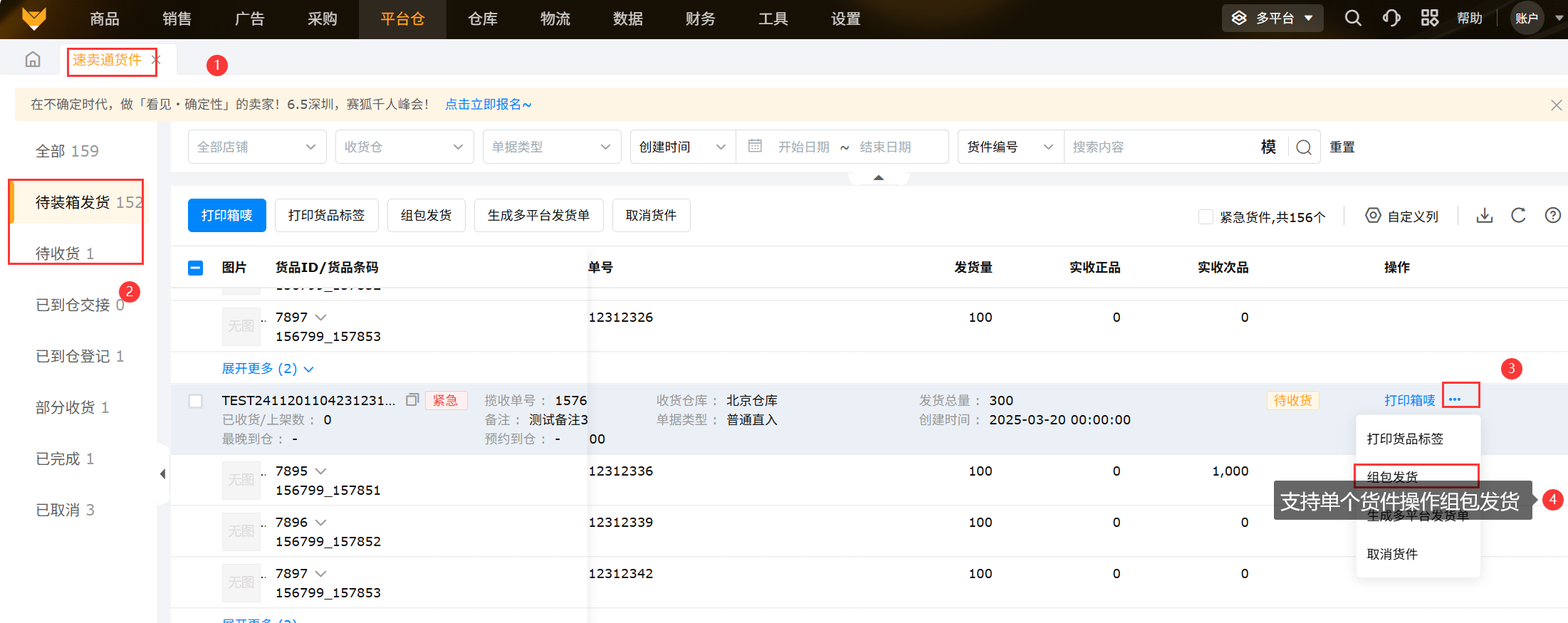Expand the 展开更多 (2) rows
This screenshot has height=623, width=1568.
pos(267,369)
